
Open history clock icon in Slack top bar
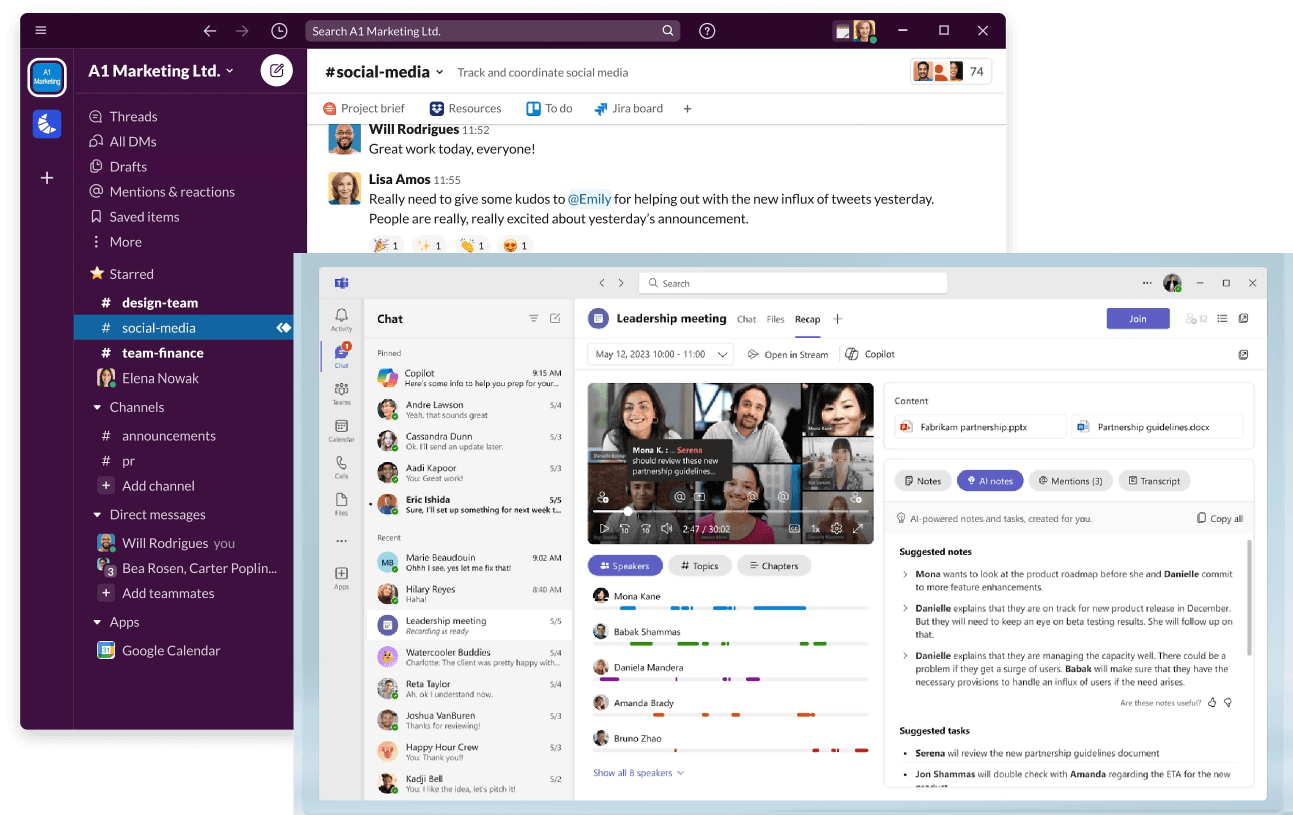(x=279, y=31)
